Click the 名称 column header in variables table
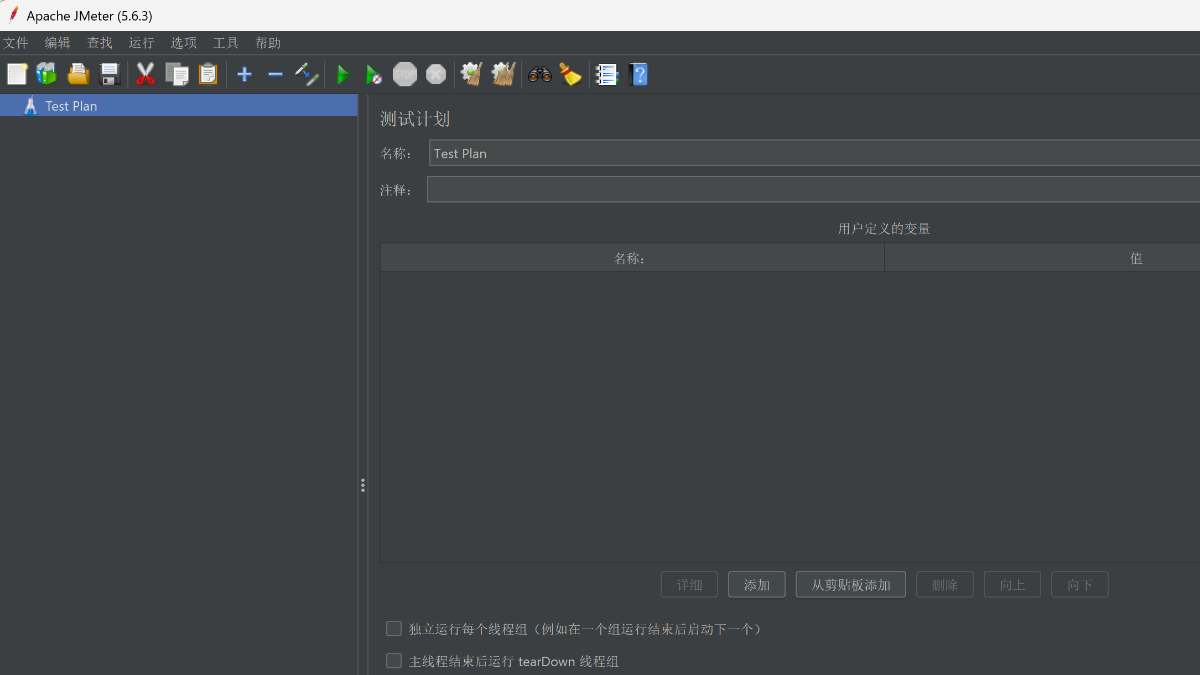 632,258
